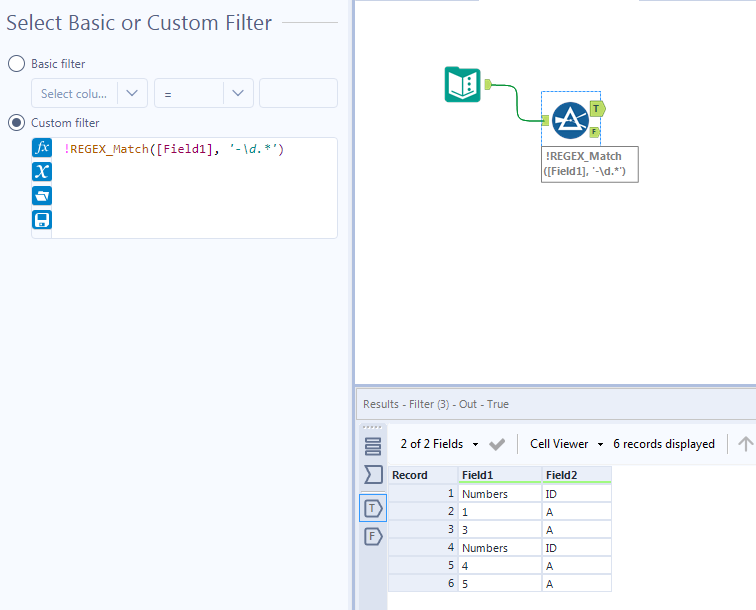Expand the 2 of 2 Fields dropdown
Viewport: 756px width, 610px height.
click(x=440, y=444)
